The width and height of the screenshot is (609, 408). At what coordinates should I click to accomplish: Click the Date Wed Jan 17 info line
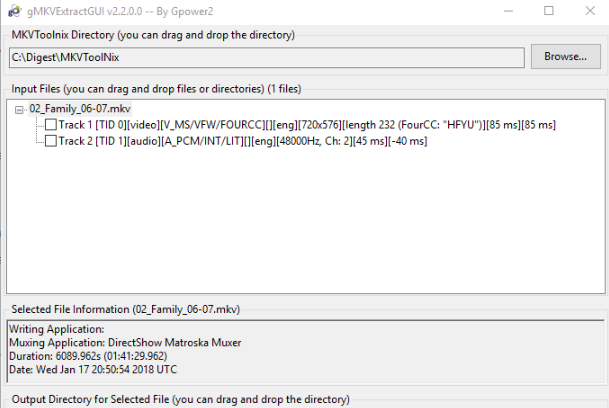93,369
